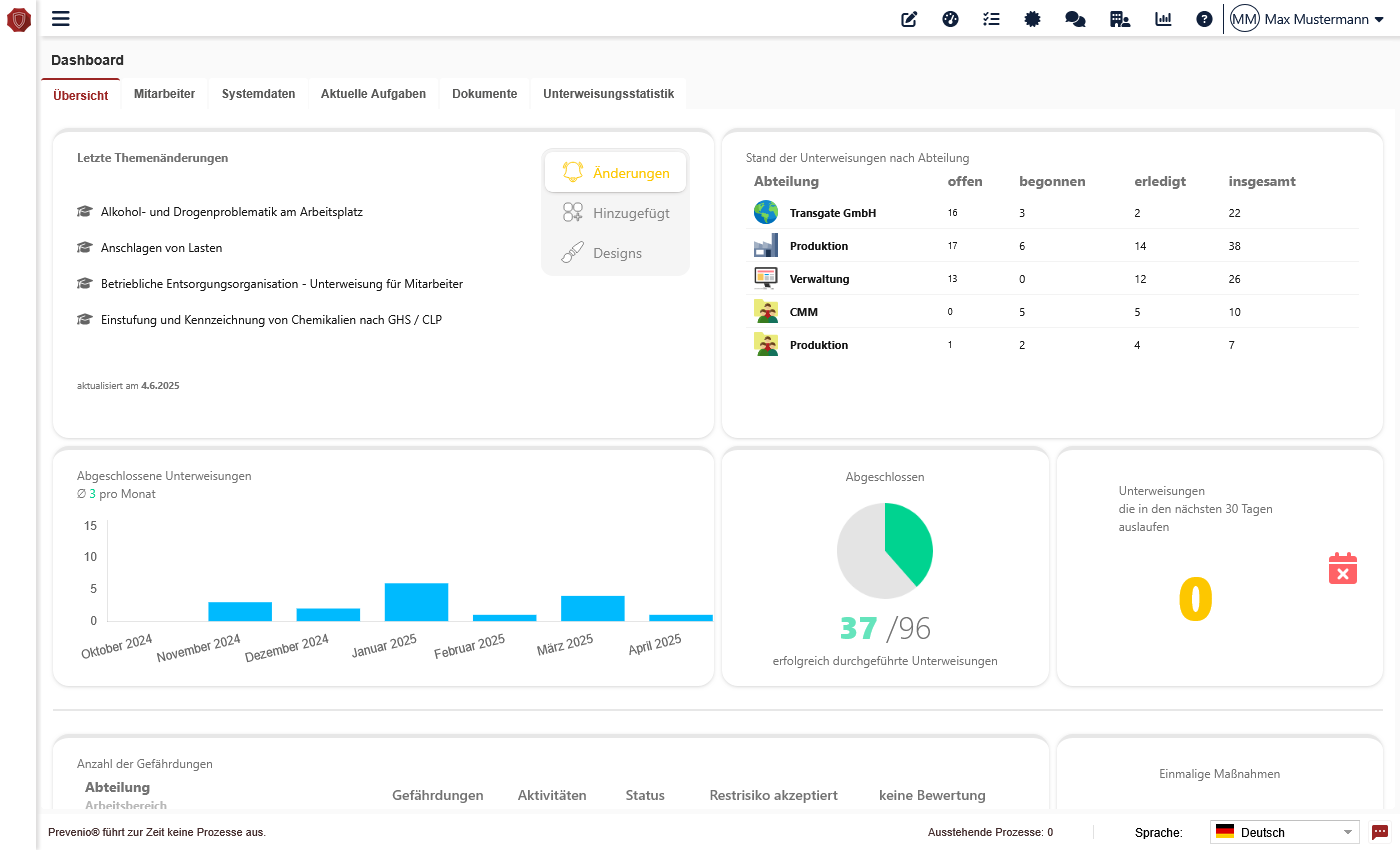
Task: Open the hamburger navigation menu
Action: (x=61, y=18)
